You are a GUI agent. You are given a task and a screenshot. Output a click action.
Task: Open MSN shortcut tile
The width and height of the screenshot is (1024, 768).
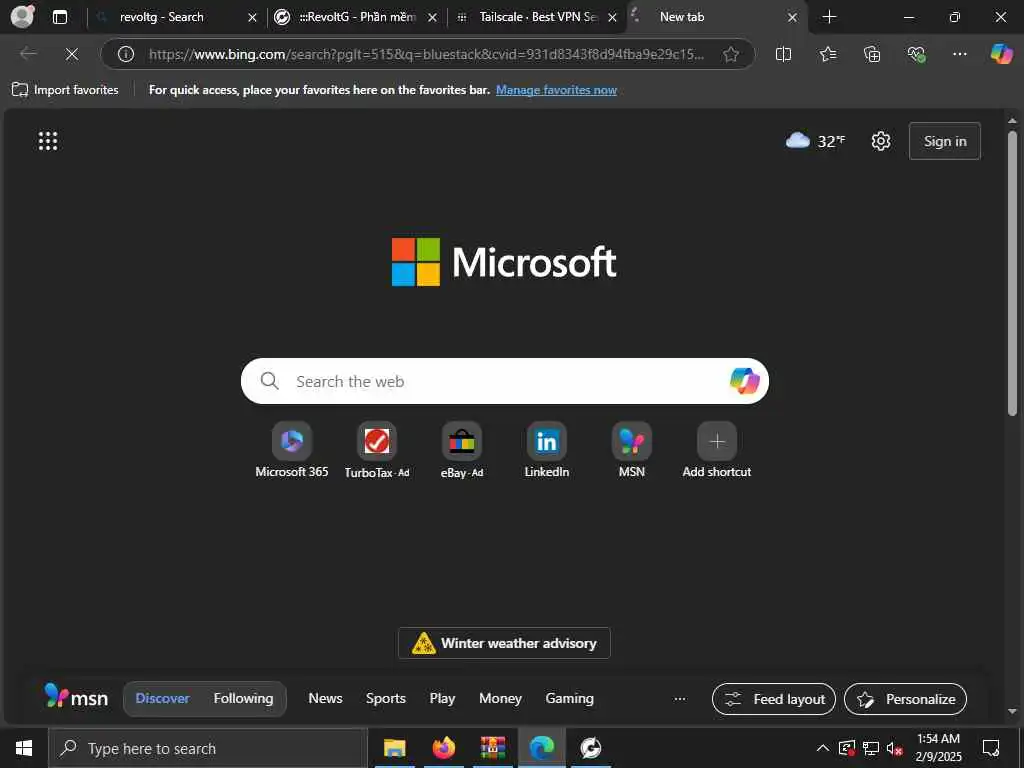[632, 451]
